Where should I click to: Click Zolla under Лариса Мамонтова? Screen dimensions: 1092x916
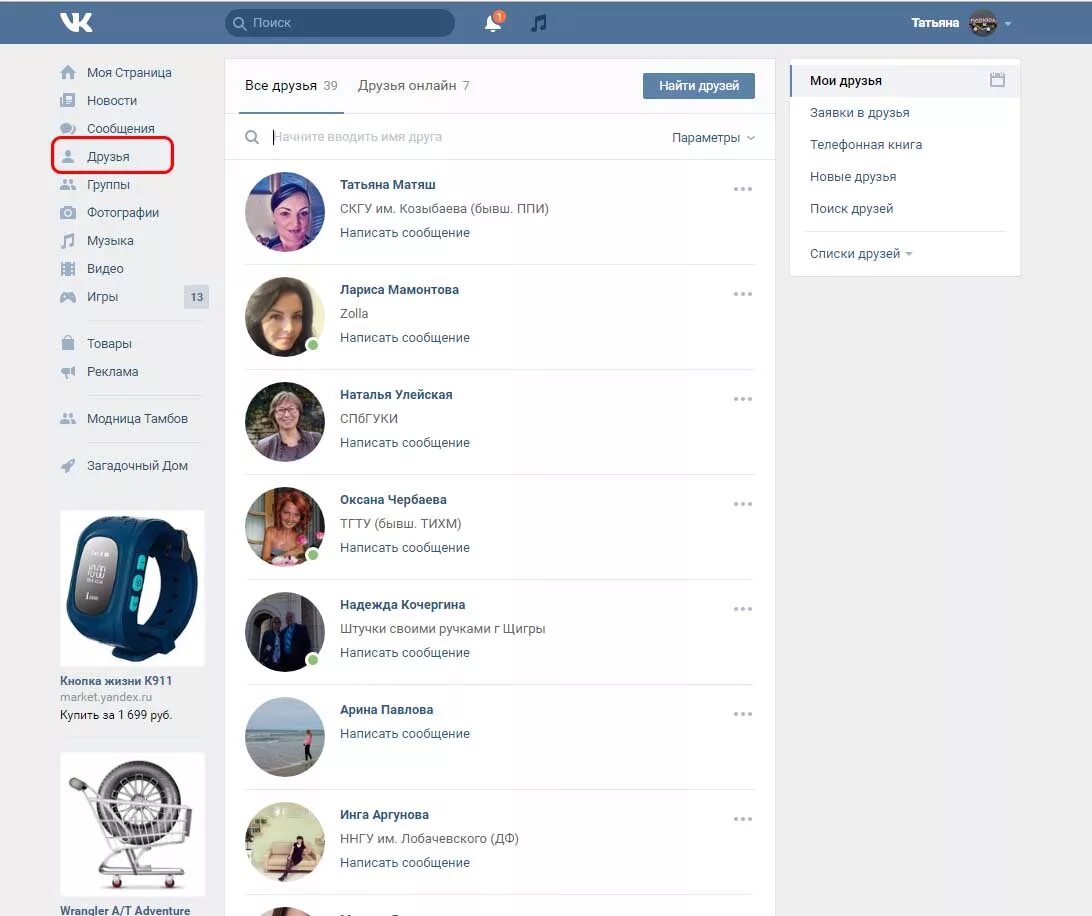(354, 314)
